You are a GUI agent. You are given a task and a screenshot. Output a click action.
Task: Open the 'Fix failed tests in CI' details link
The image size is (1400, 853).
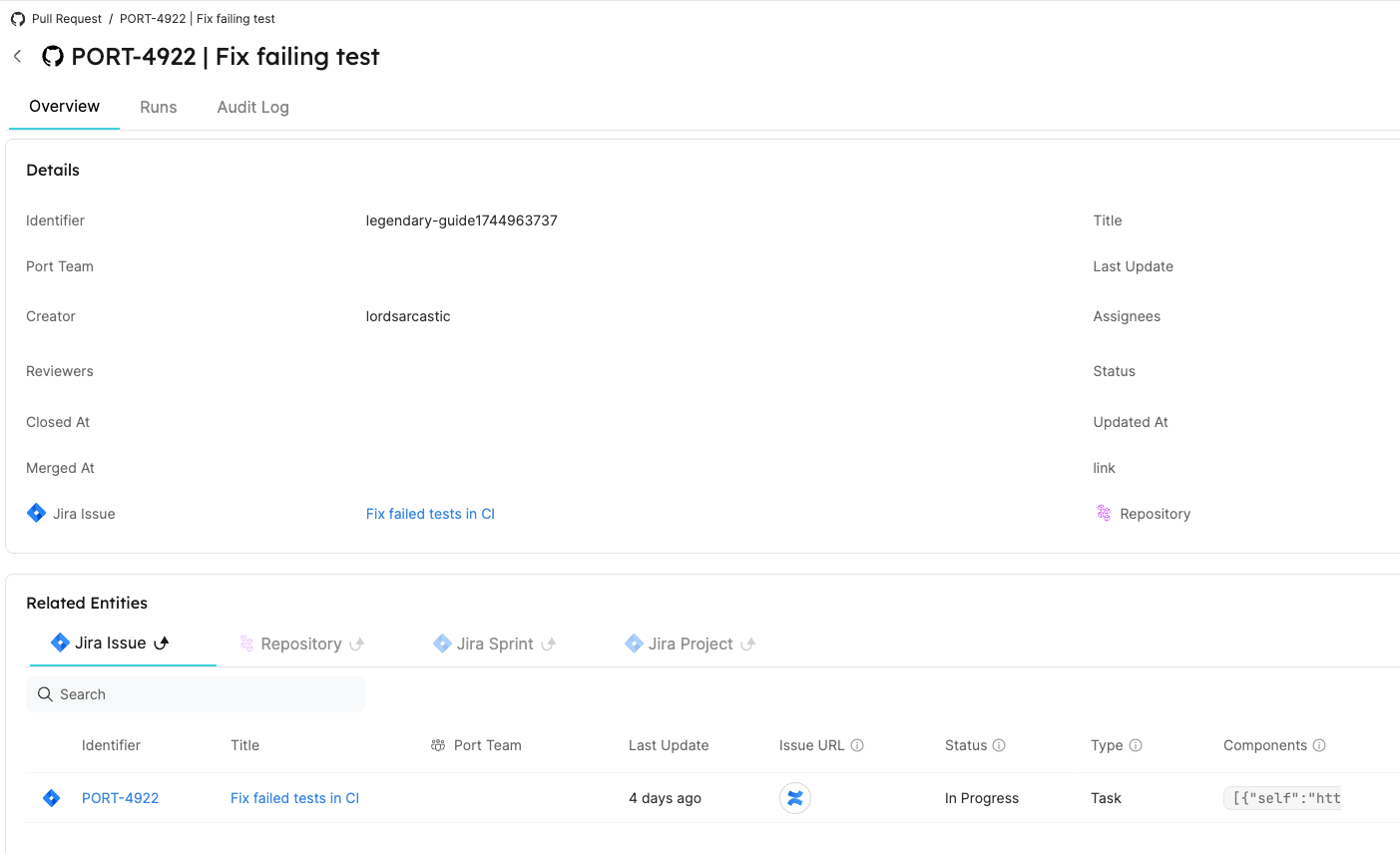[x=430, y=514]
